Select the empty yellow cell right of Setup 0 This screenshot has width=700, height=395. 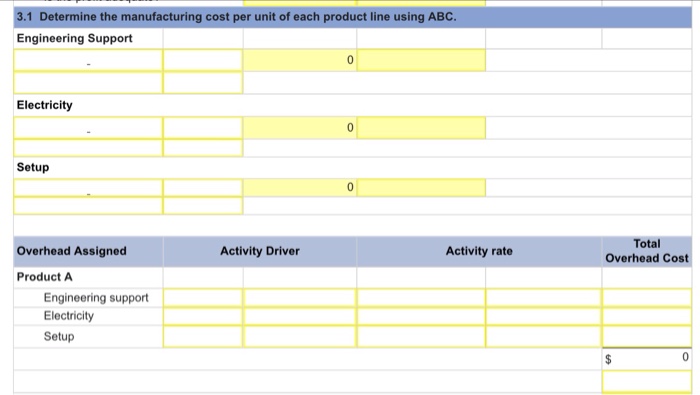click(x=421, y=188)
